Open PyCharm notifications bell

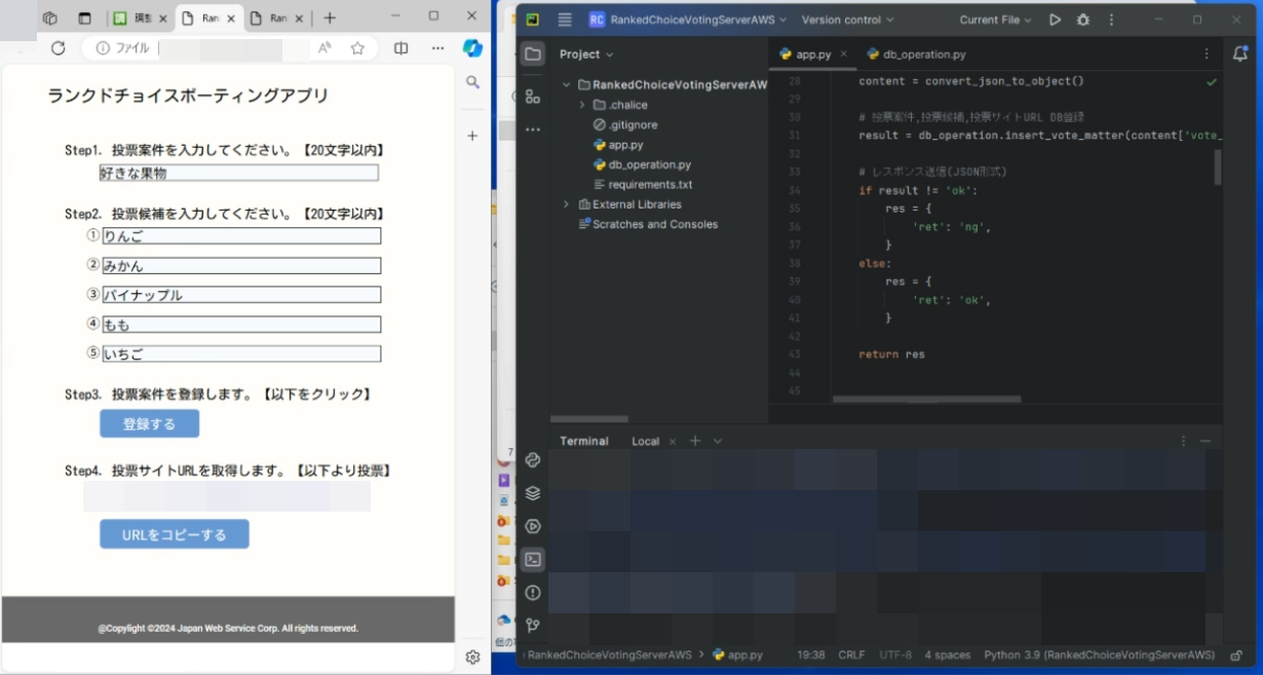(x=1240, y=54)
